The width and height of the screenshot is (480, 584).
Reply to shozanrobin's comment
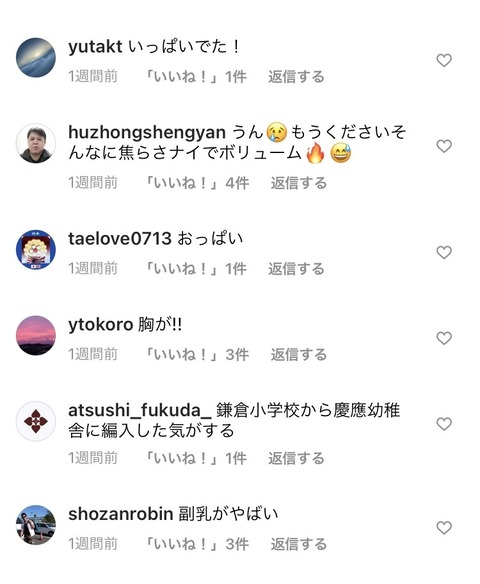point(299,544)
